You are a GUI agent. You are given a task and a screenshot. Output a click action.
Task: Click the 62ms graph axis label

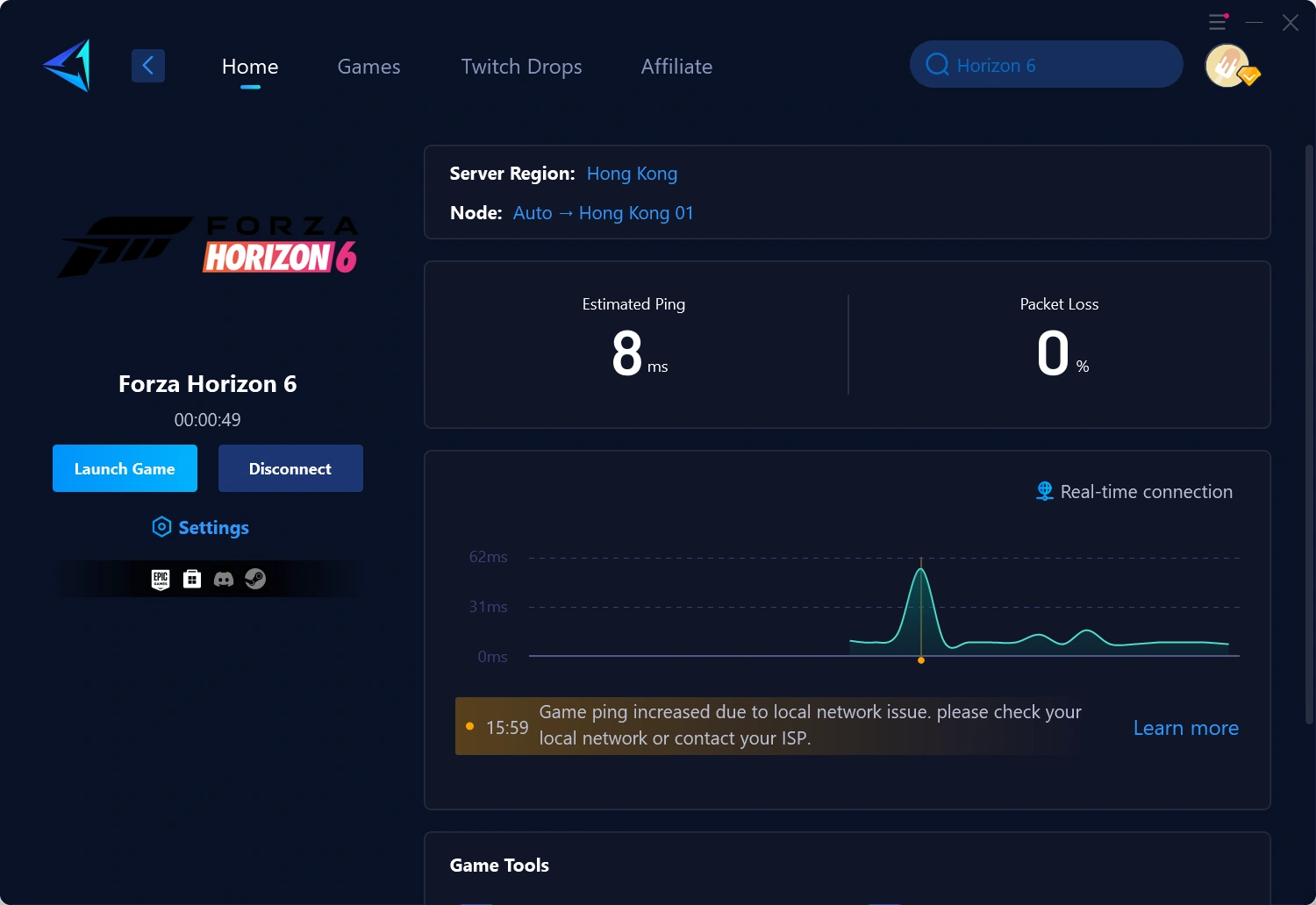pyautogui.click(x=489, y=557)
